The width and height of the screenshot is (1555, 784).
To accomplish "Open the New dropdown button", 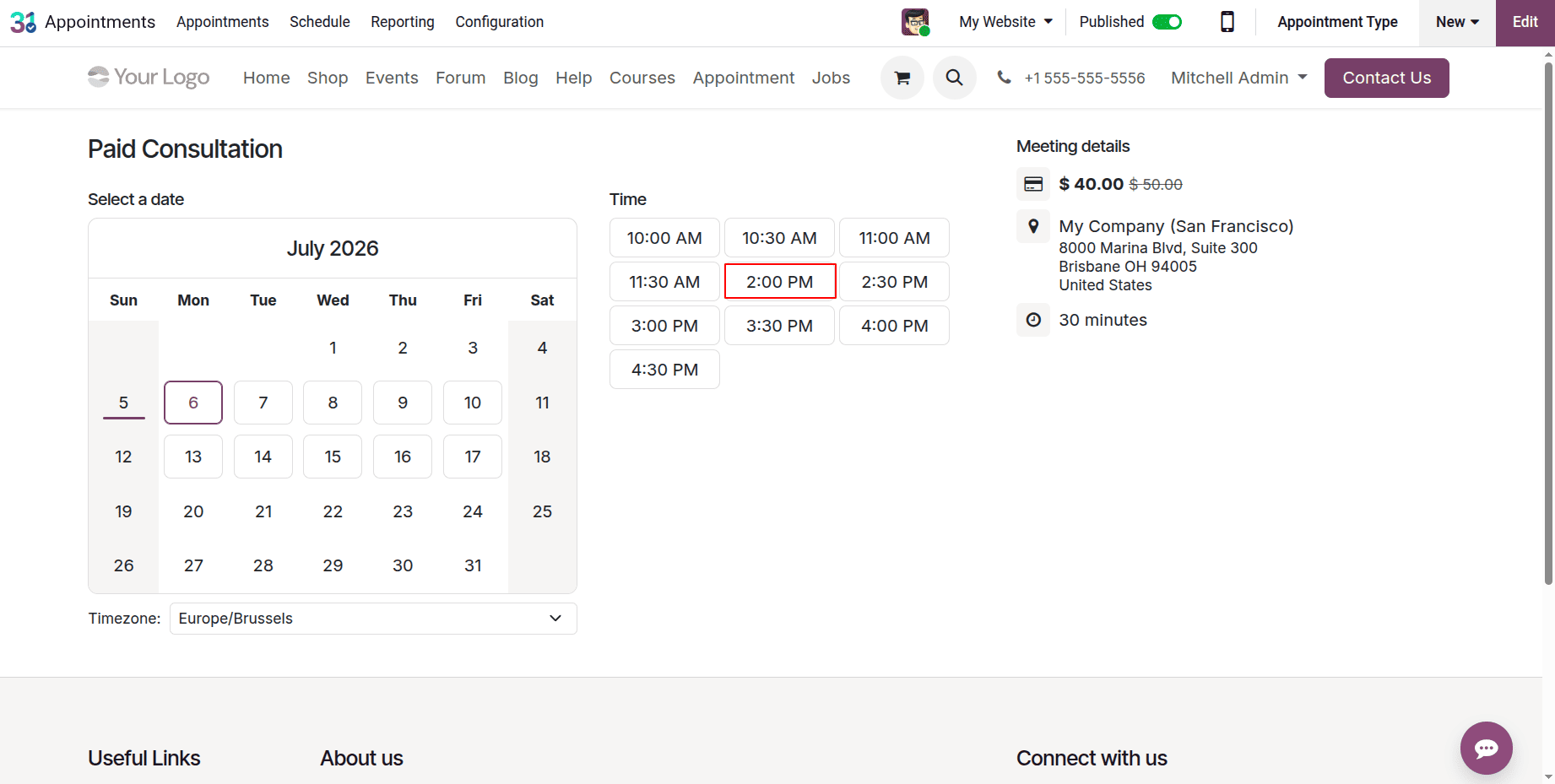I will coord(1458,22).
